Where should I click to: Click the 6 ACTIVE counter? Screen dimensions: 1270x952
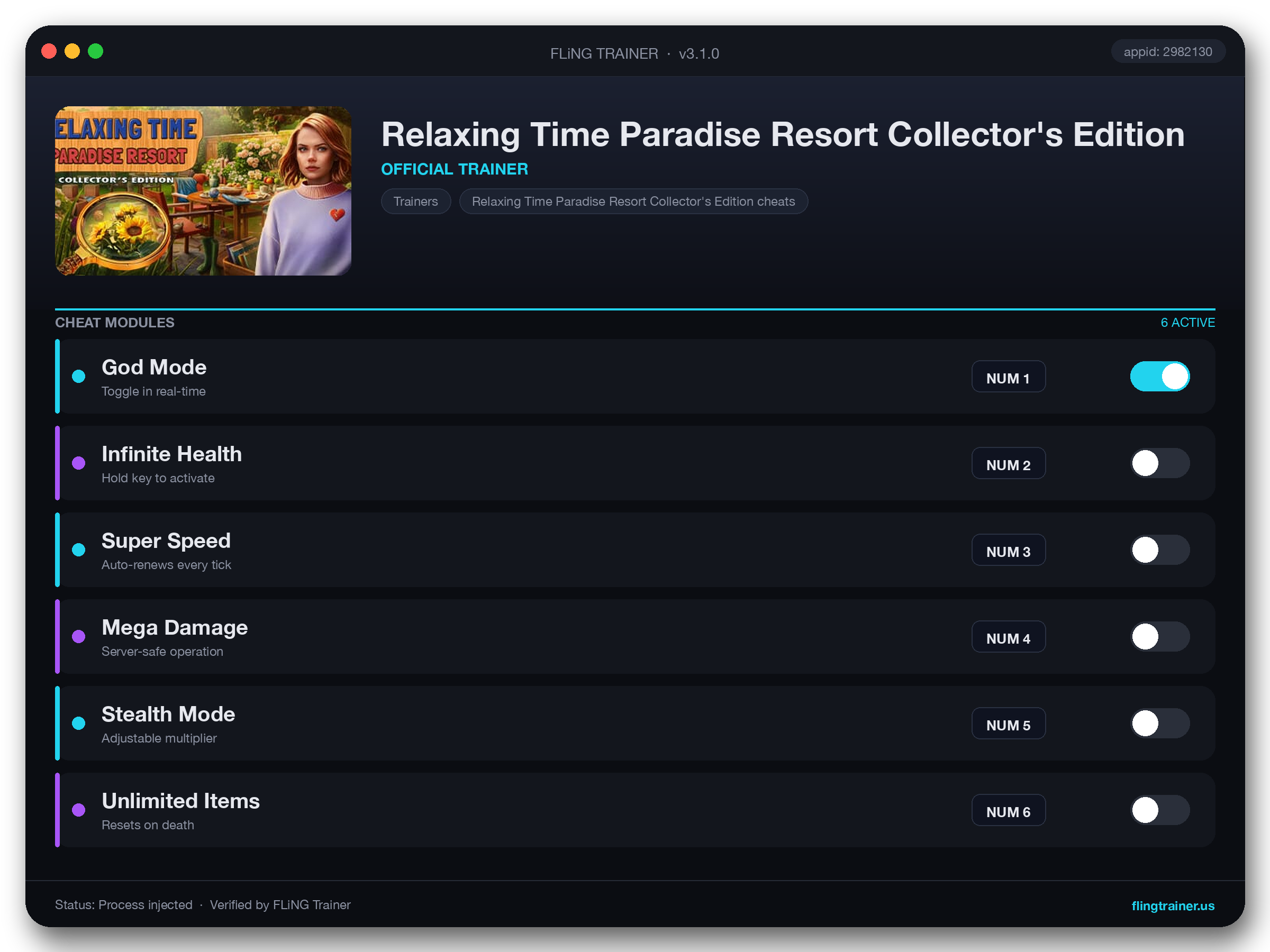pos(1187,323)
